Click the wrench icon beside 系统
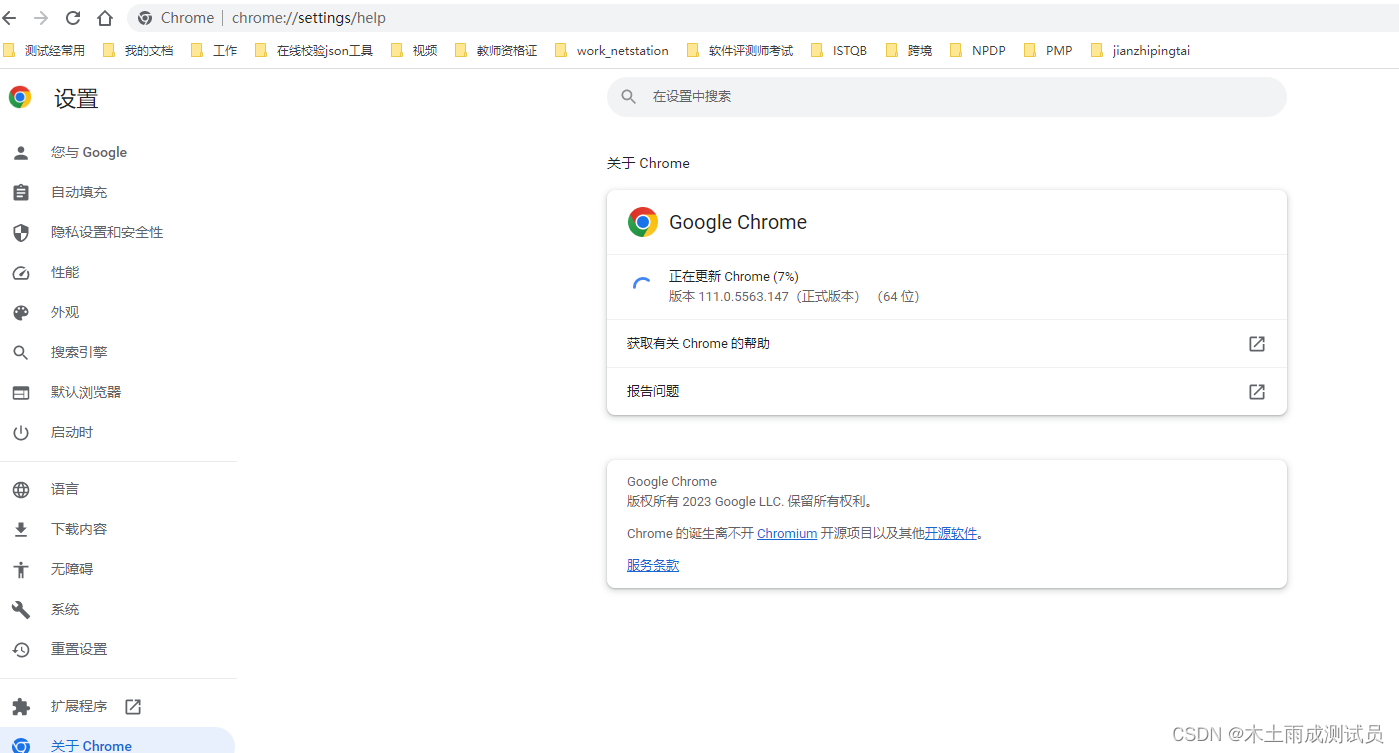 [21, 609]
